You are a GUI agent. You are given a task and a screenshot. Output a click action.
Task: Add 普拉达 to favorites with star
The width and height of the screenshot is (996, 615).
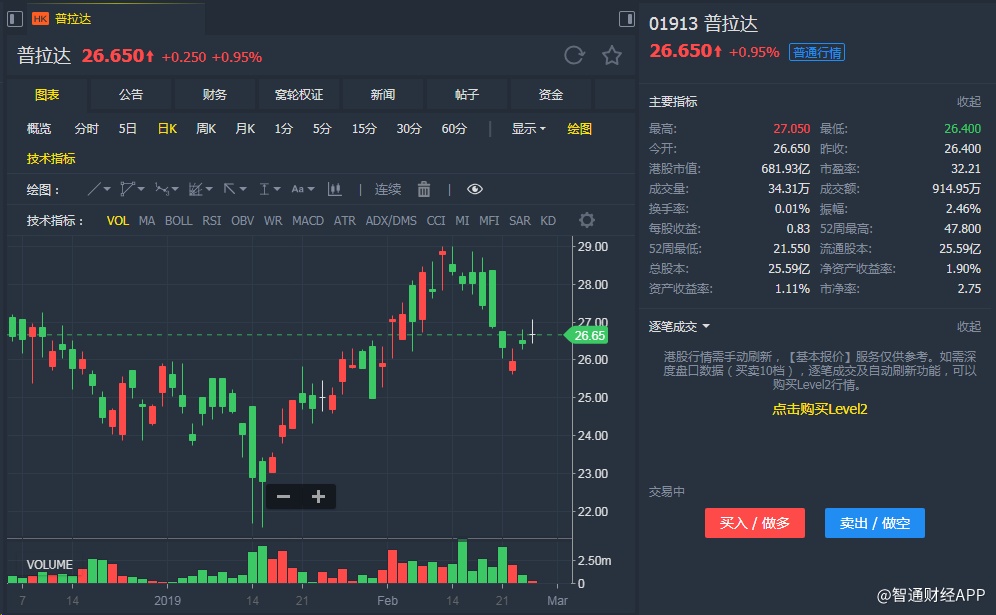pos(612,56)
